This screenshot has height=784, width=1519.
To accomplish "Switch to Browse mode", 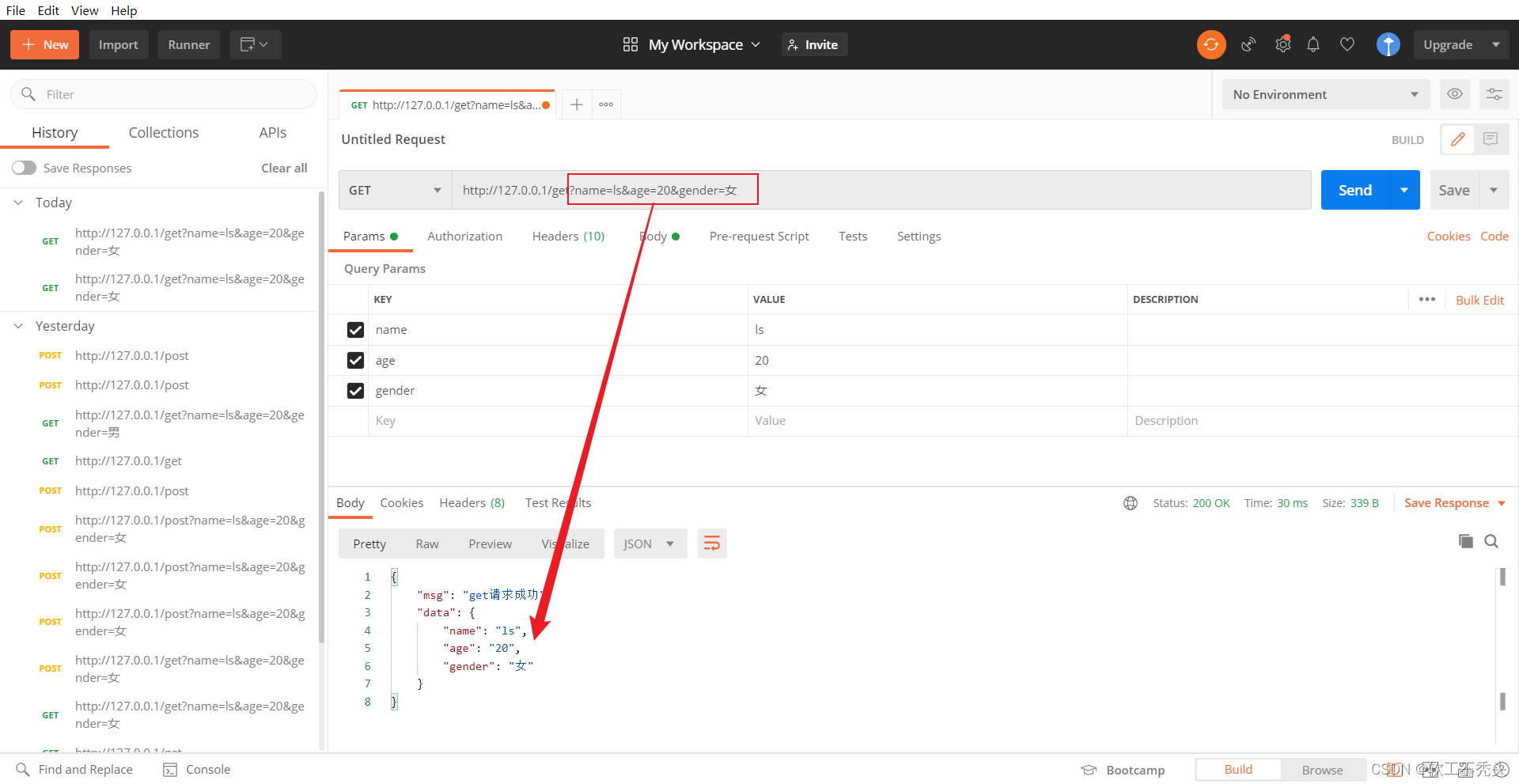I will (1322, 770).
